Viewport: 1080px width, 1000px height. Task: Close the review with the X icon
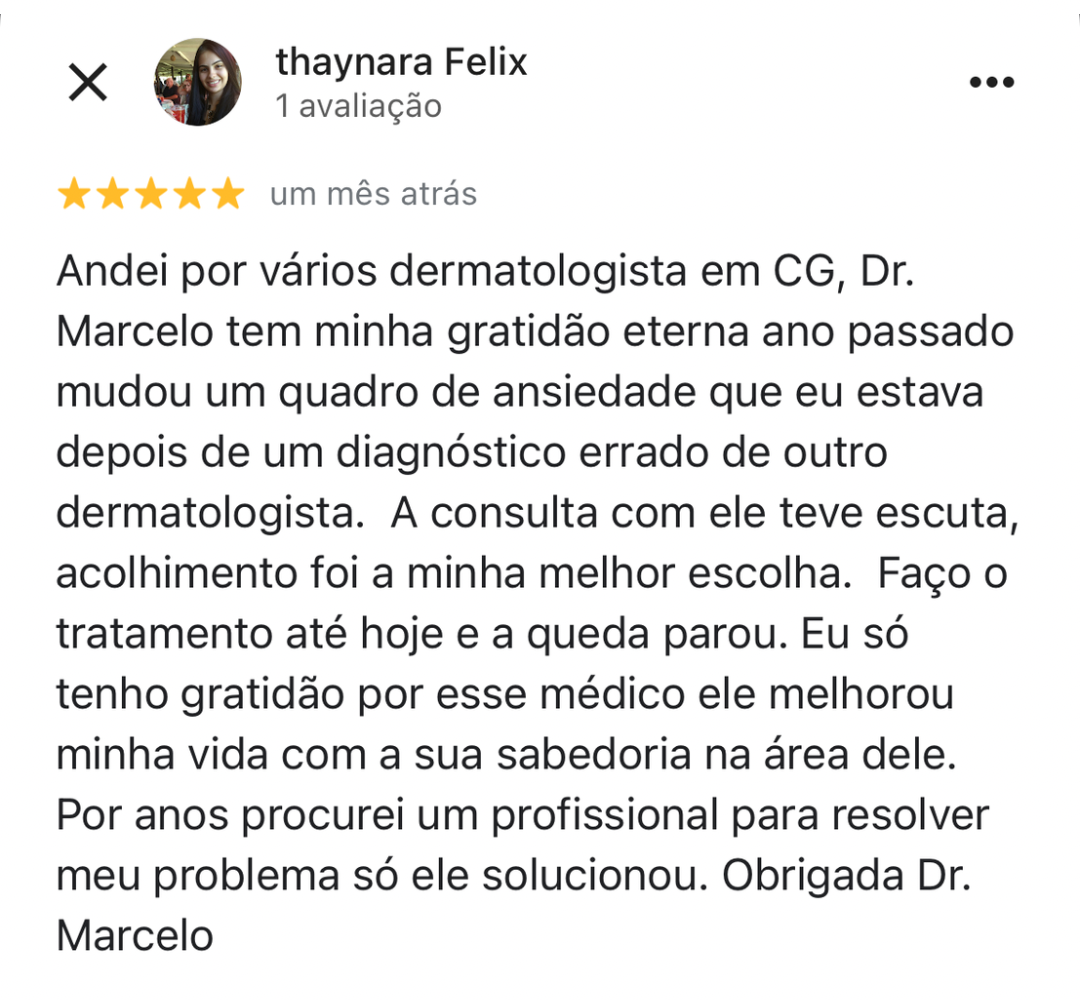[88, 82]
